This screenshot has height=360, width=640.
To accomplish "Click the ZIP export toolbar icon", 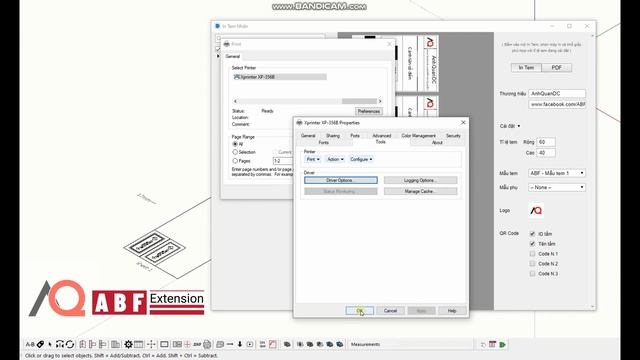I will coord(197,344).
